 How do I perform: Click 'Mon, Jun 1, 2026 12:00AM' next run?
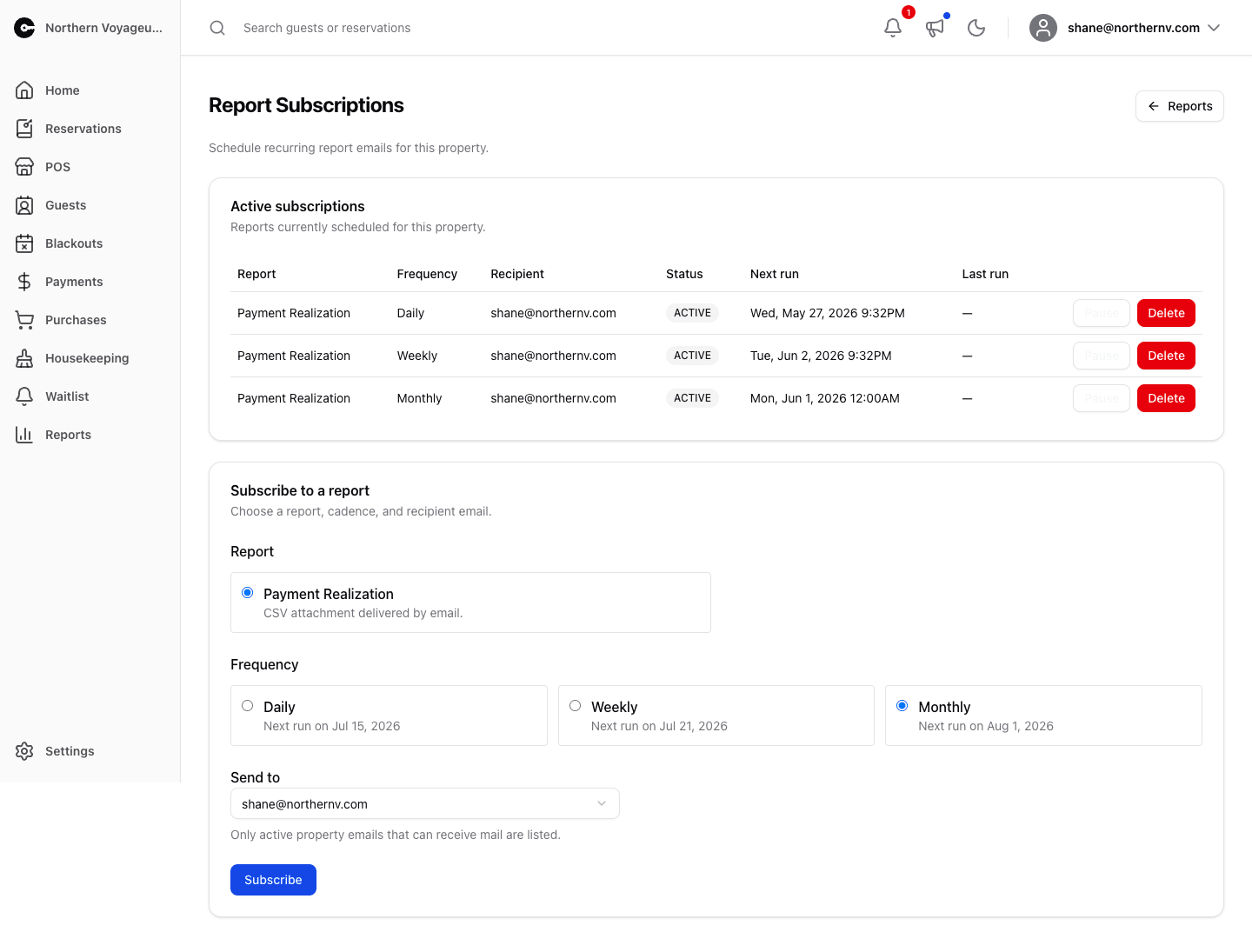[825, 398]
